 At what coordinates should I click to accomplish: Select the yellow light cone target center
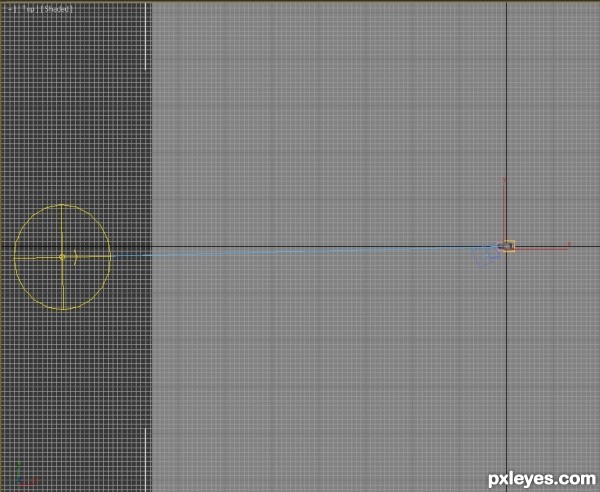(x=62, y=257)
